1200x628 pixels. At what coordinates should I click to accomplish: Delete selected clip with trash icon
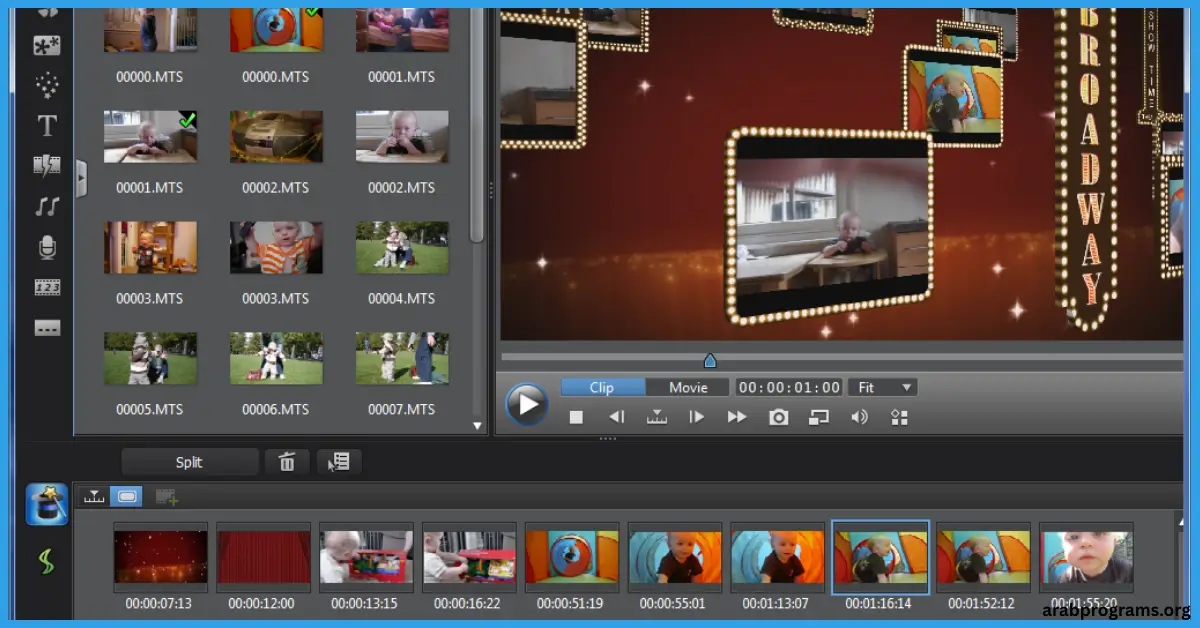tap(287, 462)
